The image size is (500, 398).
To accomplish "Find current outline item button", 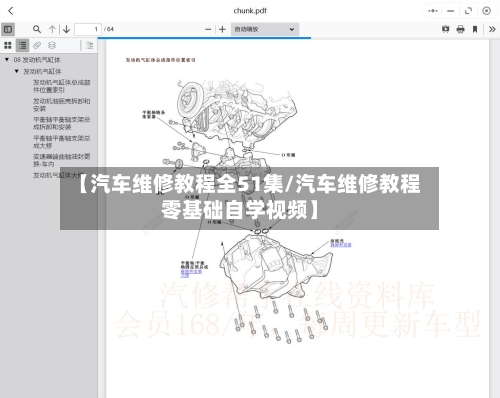I will coord(89,45).
